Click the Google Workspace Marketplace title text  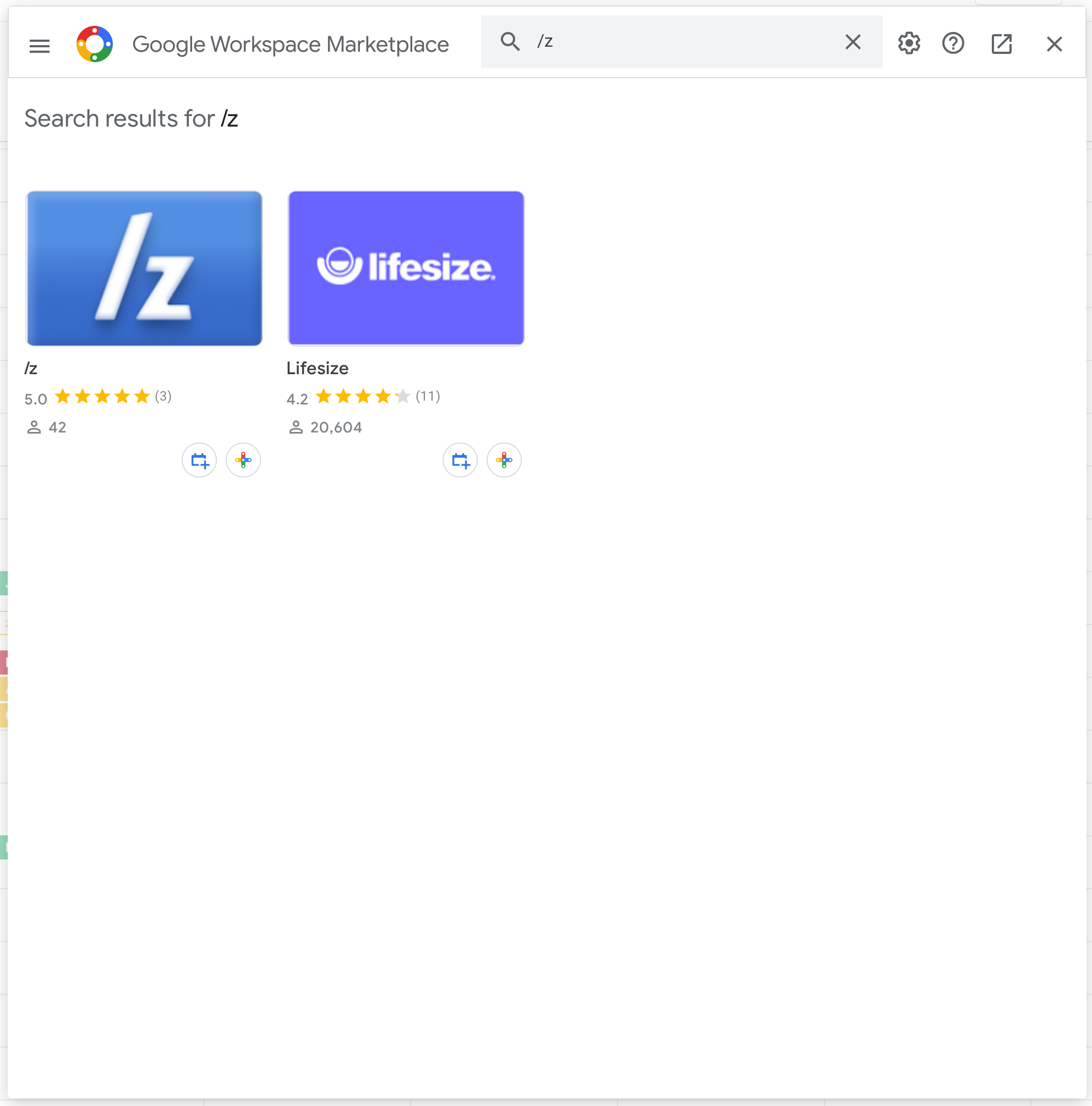point(290,45)
